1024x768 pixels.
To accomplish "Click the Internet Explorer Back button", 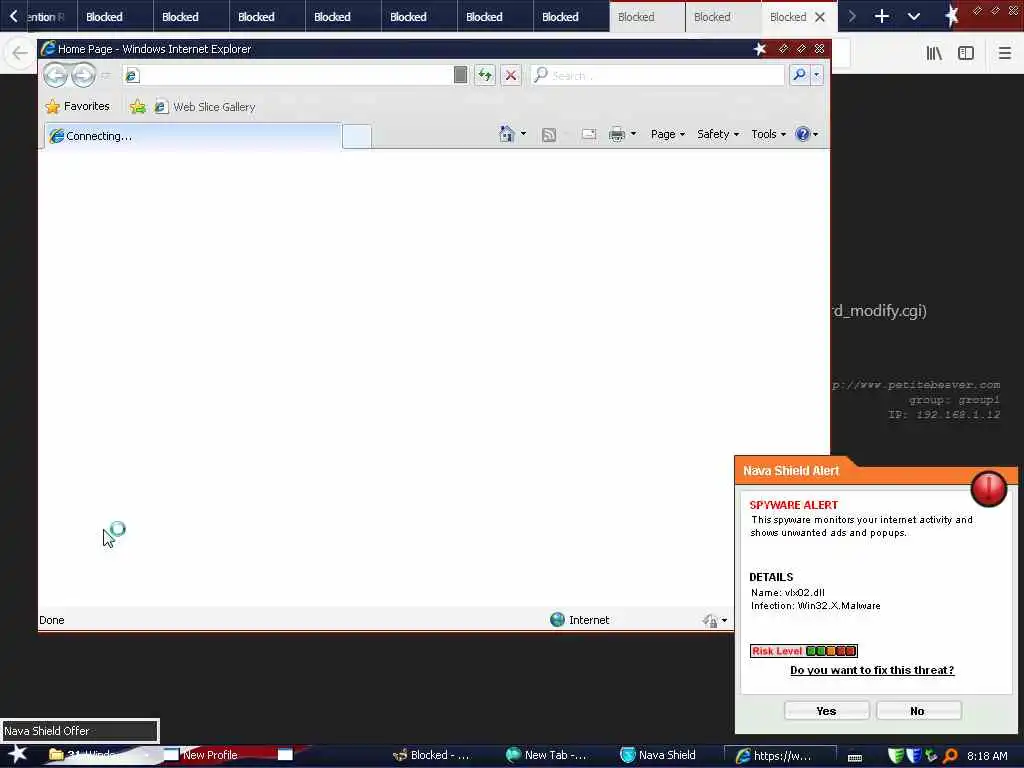I will 55,75.
